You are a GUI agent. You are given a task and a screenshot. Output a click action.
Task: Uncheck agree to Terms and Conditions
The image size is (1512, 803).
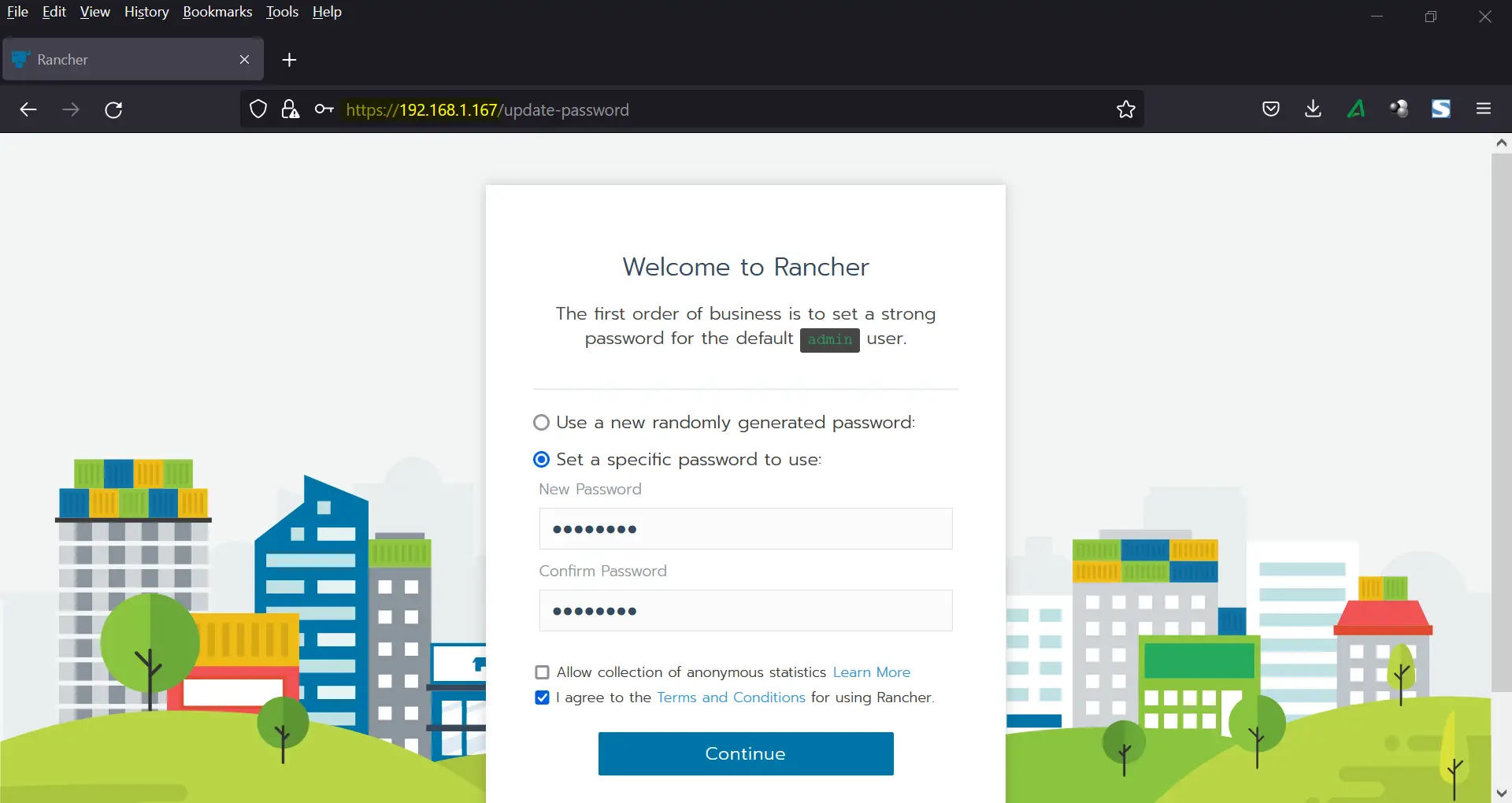(542, 698)
